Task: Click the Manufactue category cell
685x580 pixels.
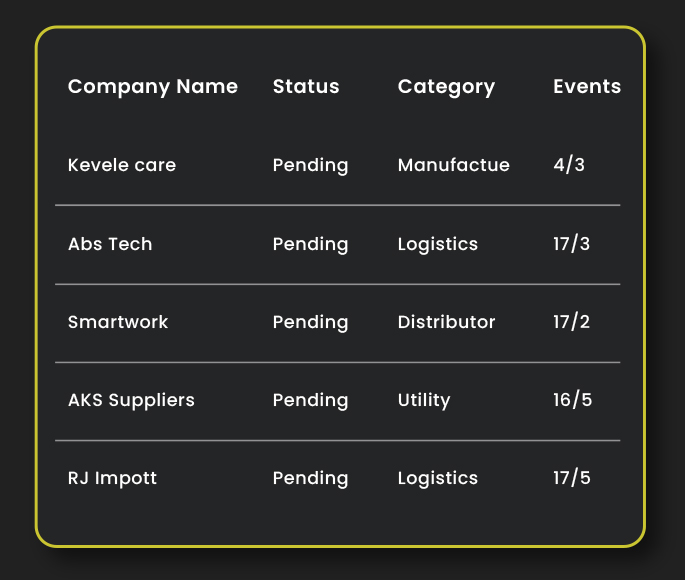Action: (x=453, y=165)
